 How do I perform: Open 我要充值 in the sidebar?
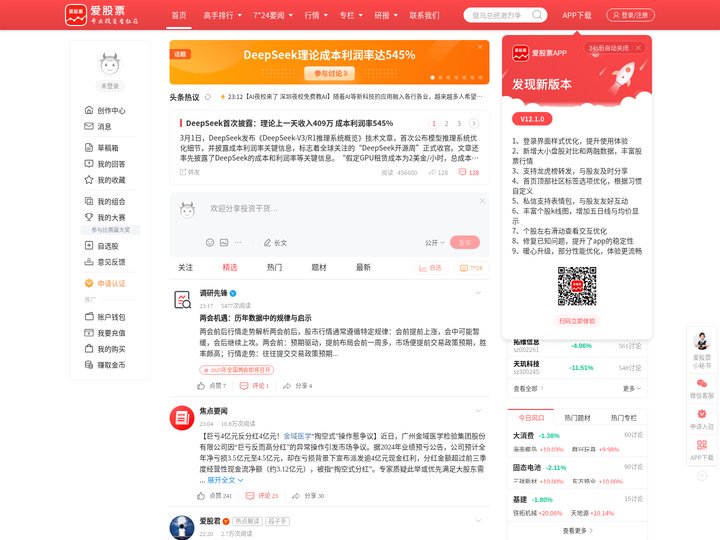click(x=105, y=333)
